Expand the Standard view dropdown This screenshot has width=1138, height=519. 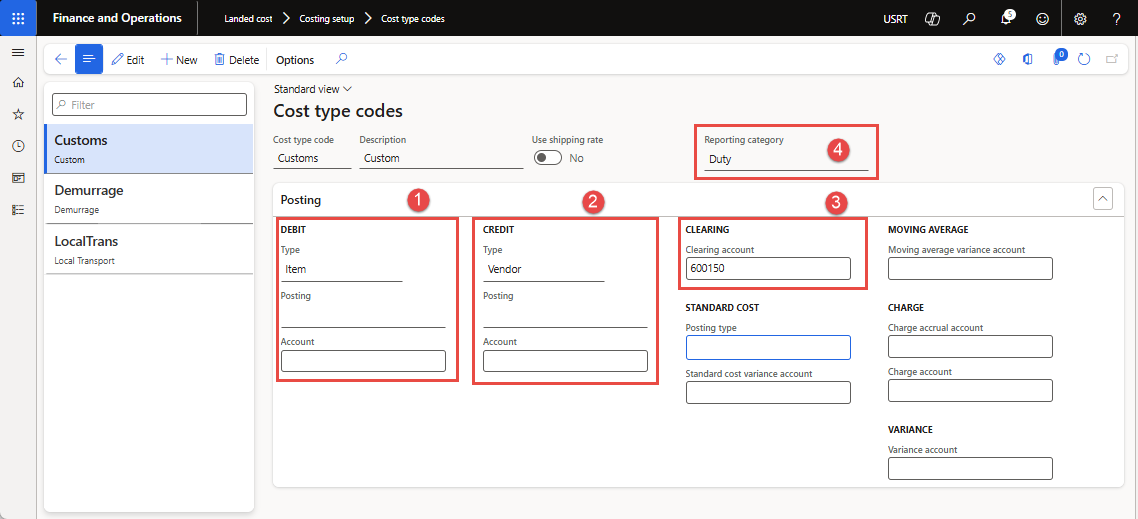pyautogui.click(x=313, y=89)
